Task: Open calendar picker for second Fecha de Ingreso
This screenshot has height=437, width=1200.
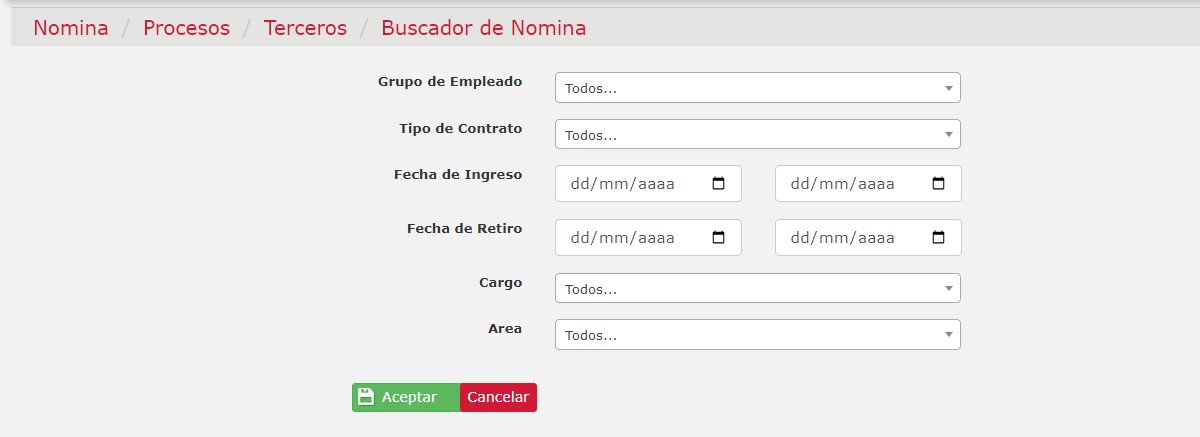Action: (x=938, y=184)
